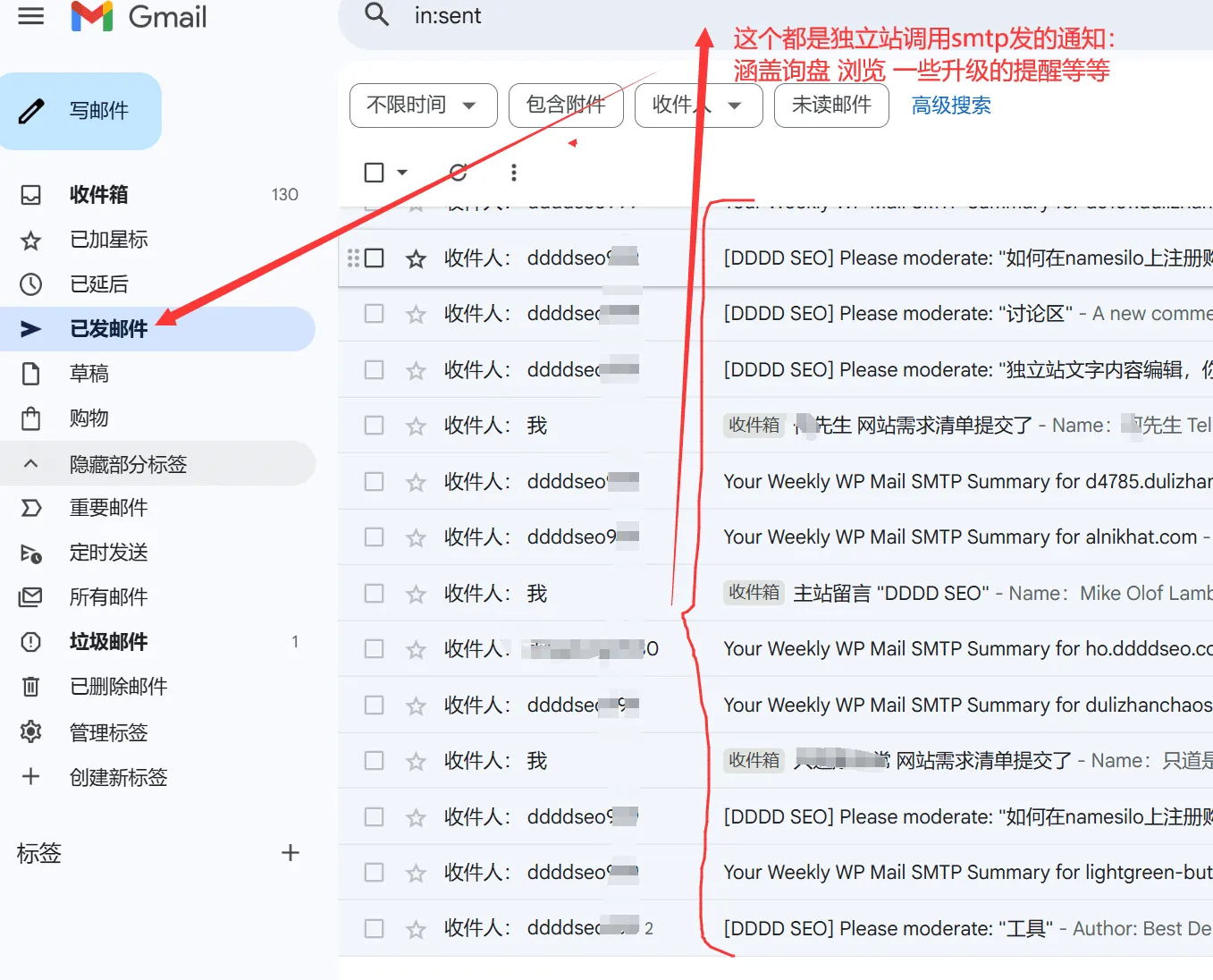Open the more options three-dot icon
Viewport: 1213px width, 980px height.
tap(513, 172)
